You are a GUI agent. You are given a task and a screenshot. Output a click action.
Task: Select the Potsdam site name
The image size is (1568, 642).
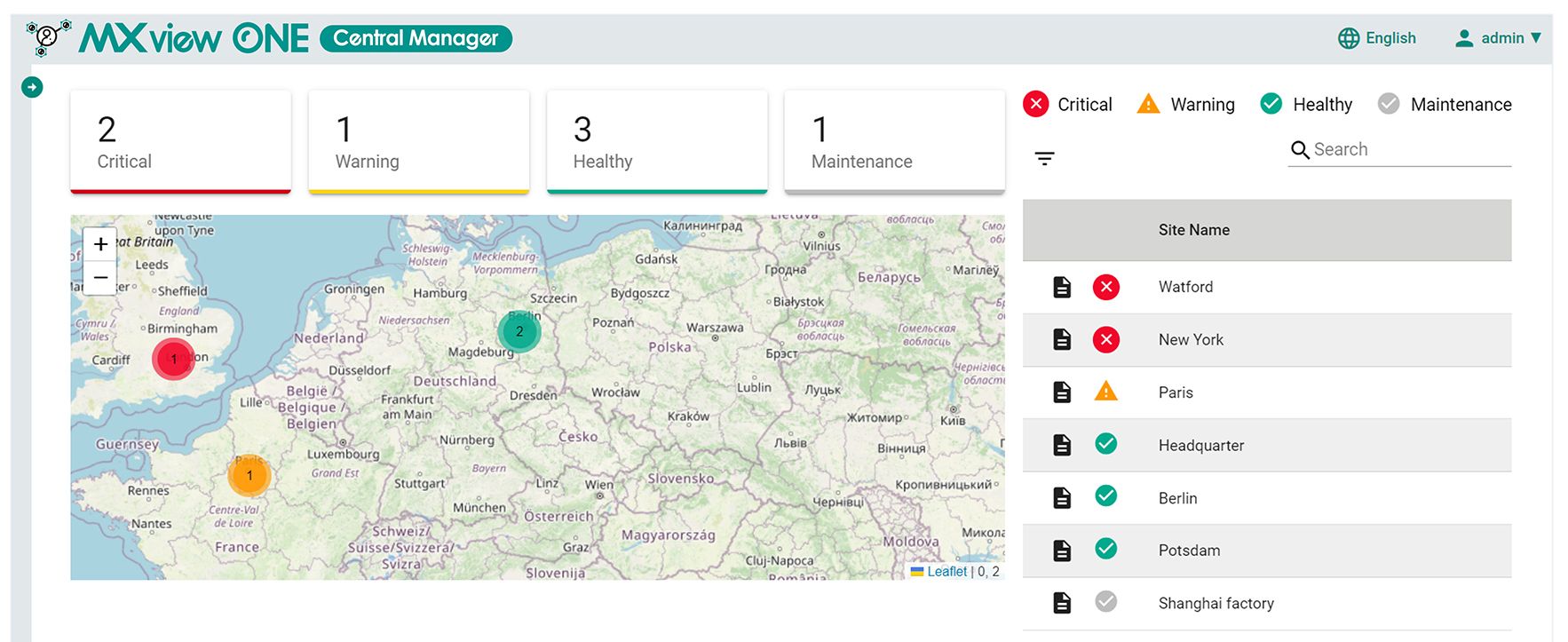click(x=1189, y=551)
